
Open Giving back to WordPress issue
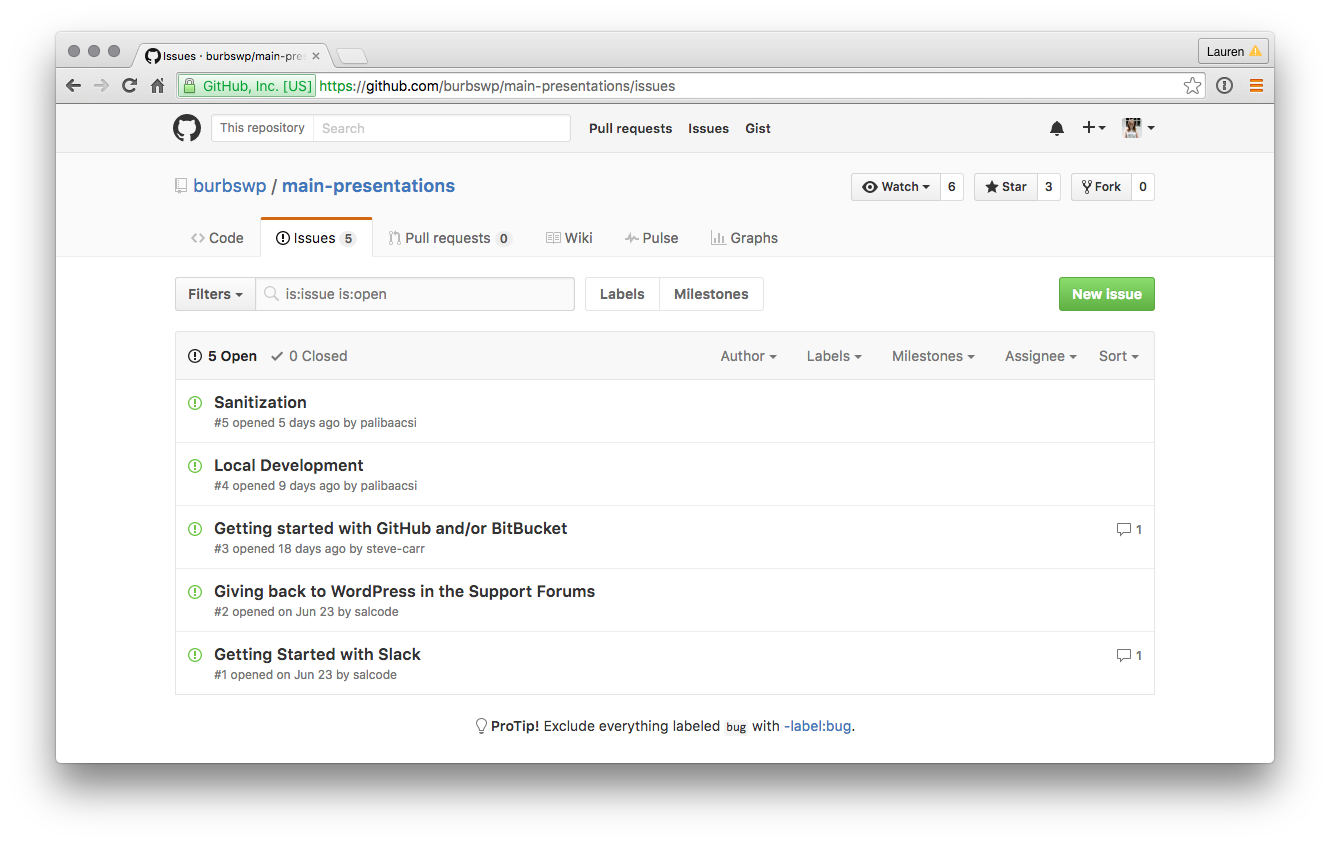(404, 591)
